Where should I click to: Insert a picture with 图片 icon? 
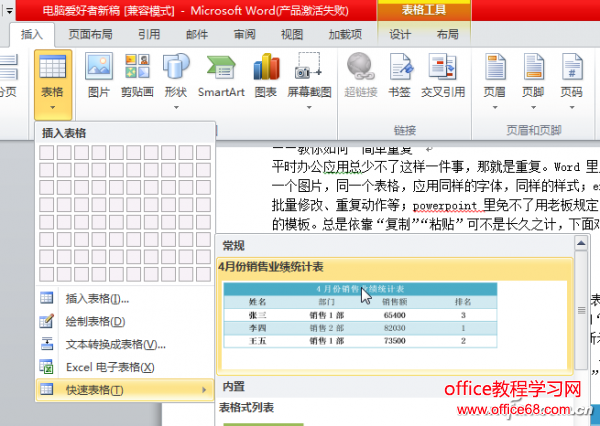pyautogui.click(x=99, y=76)
